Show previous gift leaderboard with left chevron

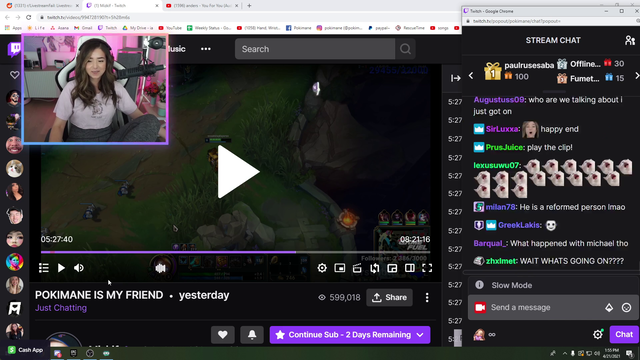click(471, 76)
